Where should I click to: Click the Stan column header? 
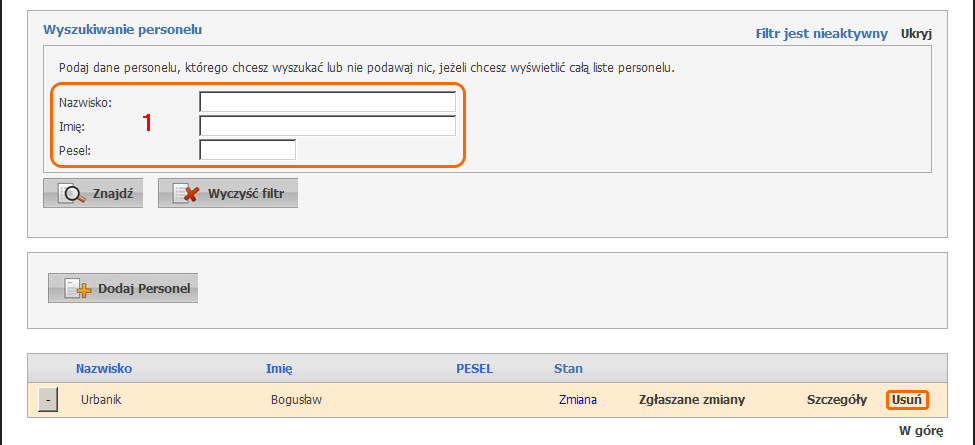click(568, 369)
